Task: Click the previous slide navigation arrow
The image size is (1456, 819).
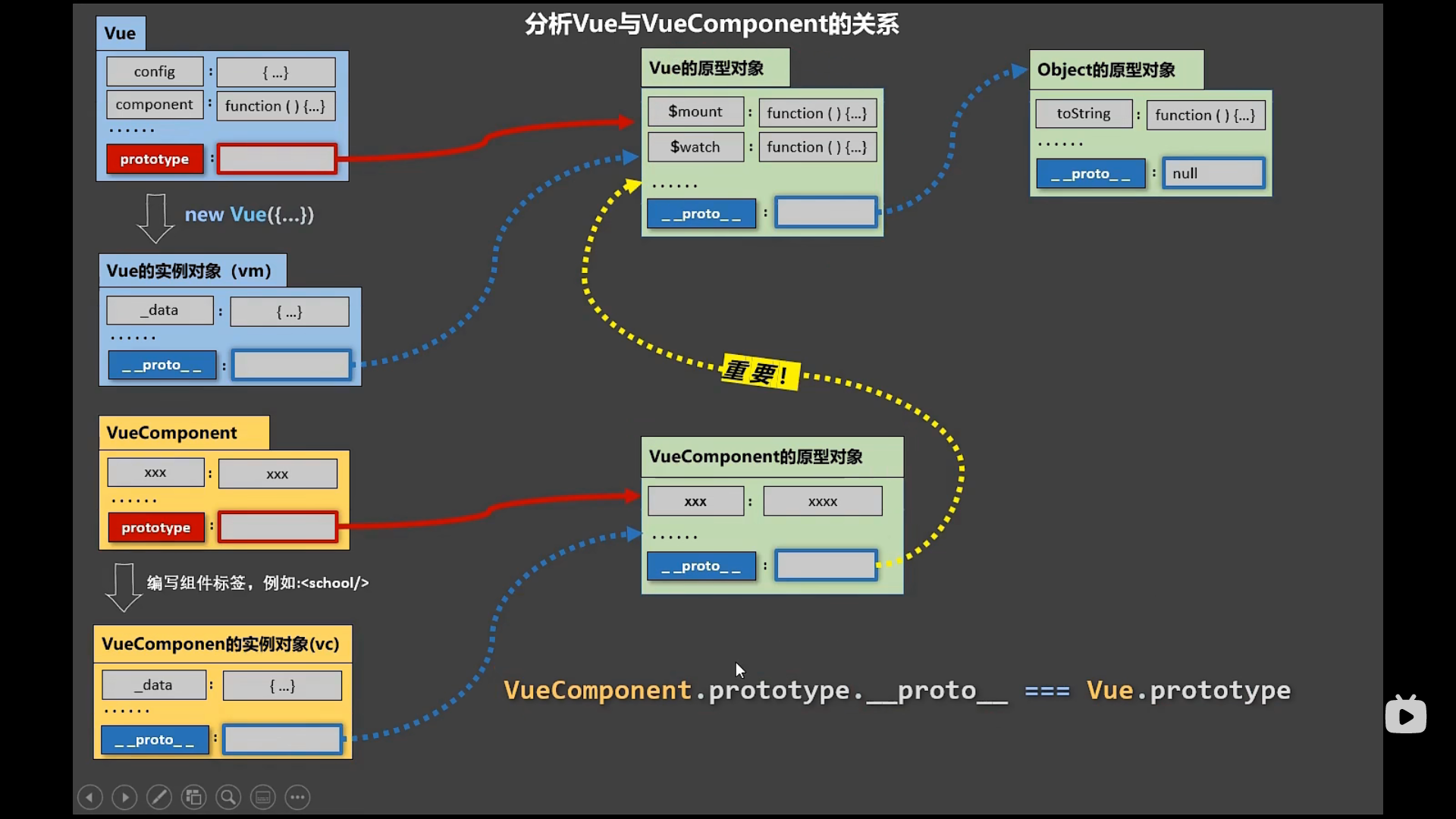Action: (89, 796)
